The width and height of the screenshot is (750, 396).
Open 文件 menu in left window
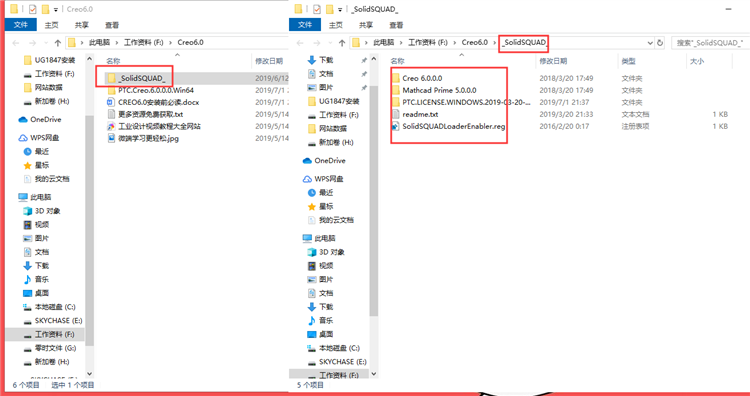pos(20,25)
